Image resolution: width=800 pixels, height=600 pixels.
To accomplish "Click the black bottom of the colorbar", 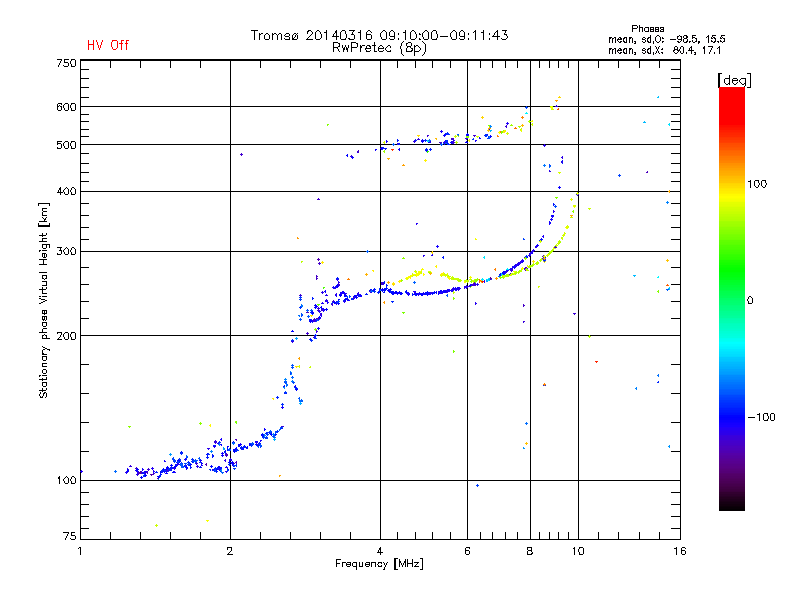I will coord(732,503).
